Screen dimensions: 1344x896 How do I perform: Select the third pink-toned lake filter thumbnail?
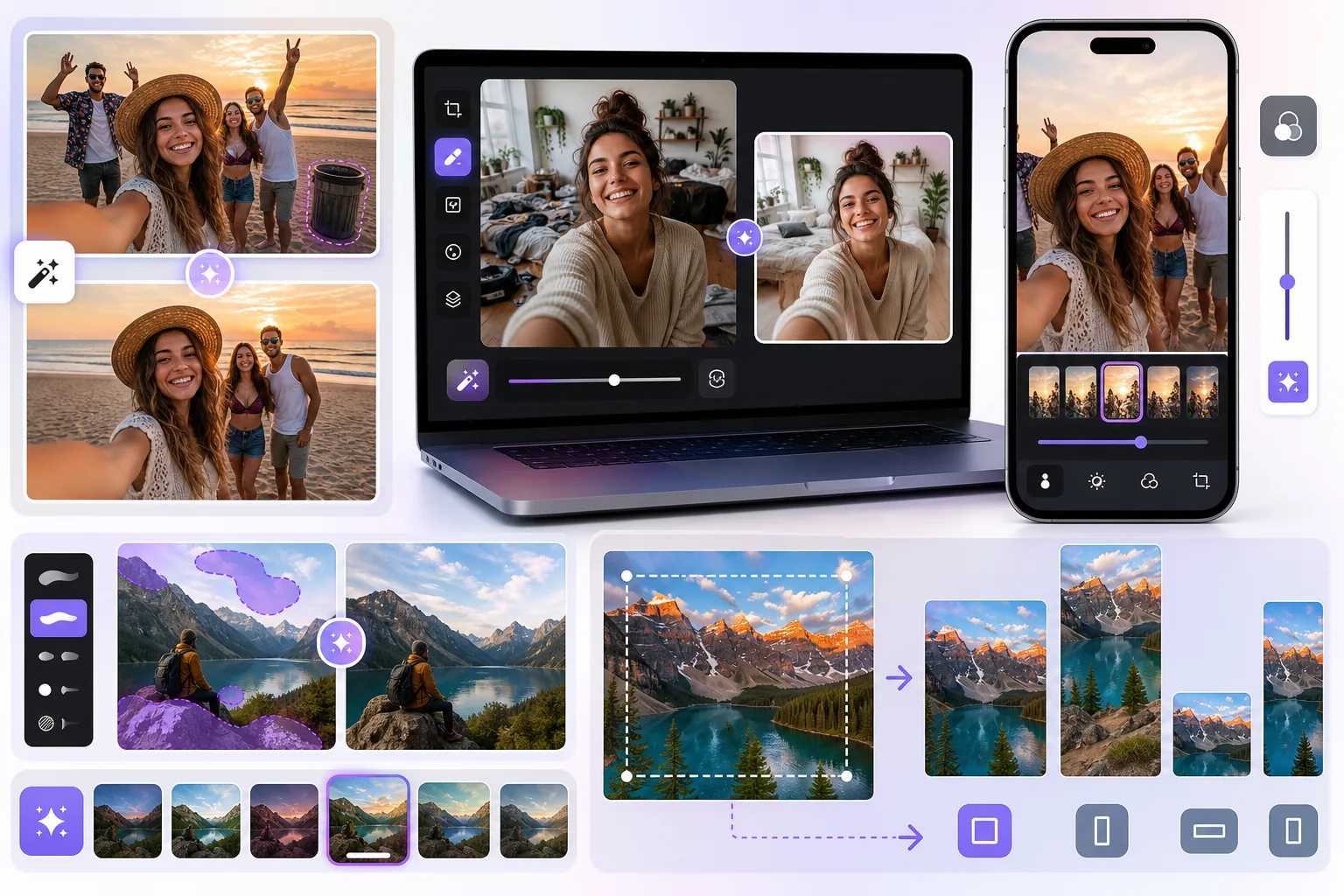click(284, 821)
